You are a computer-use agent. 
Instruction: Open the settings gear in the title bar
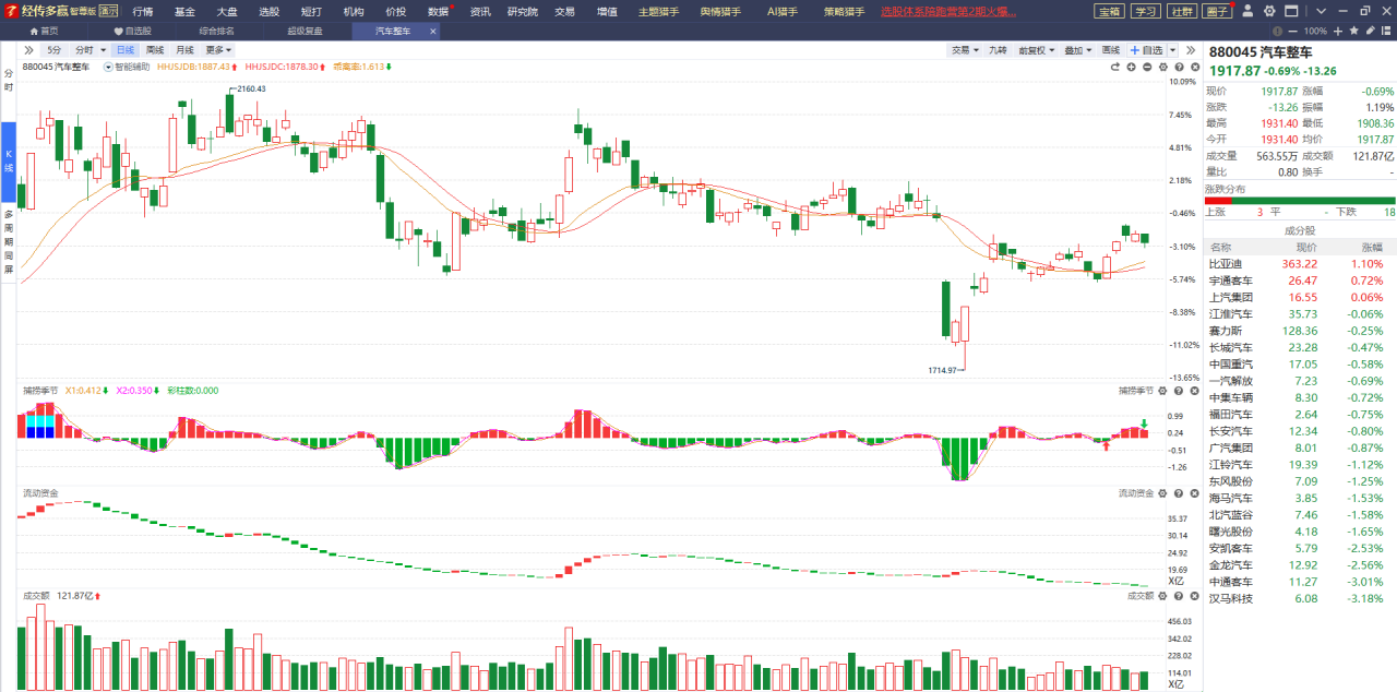point(1269,11)
